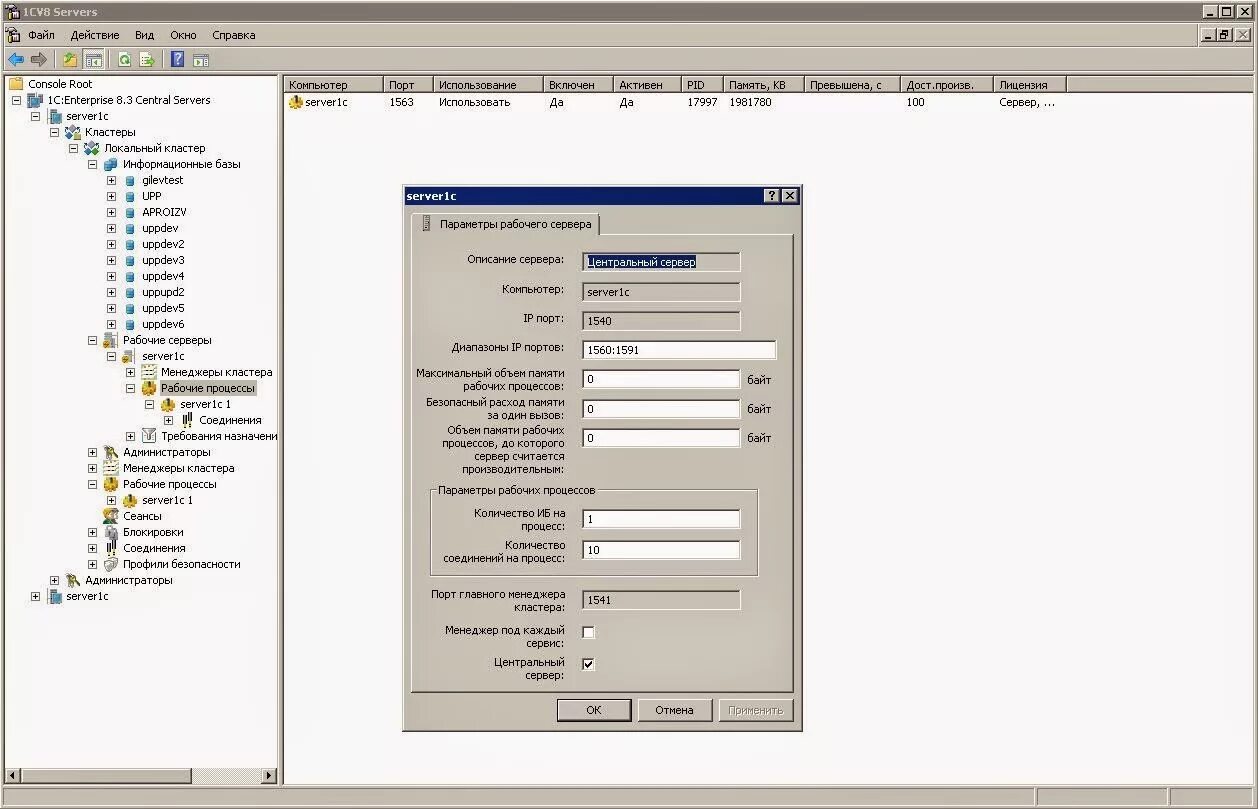Expand the UPP database node
This screenshot has height=809, width=1258.
tap(111, 196)
